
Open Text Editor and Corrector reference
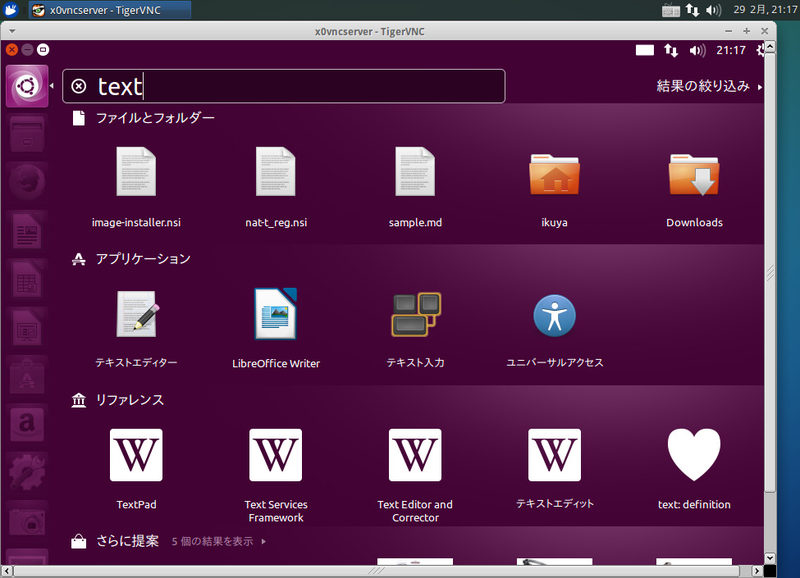(415, 475)
